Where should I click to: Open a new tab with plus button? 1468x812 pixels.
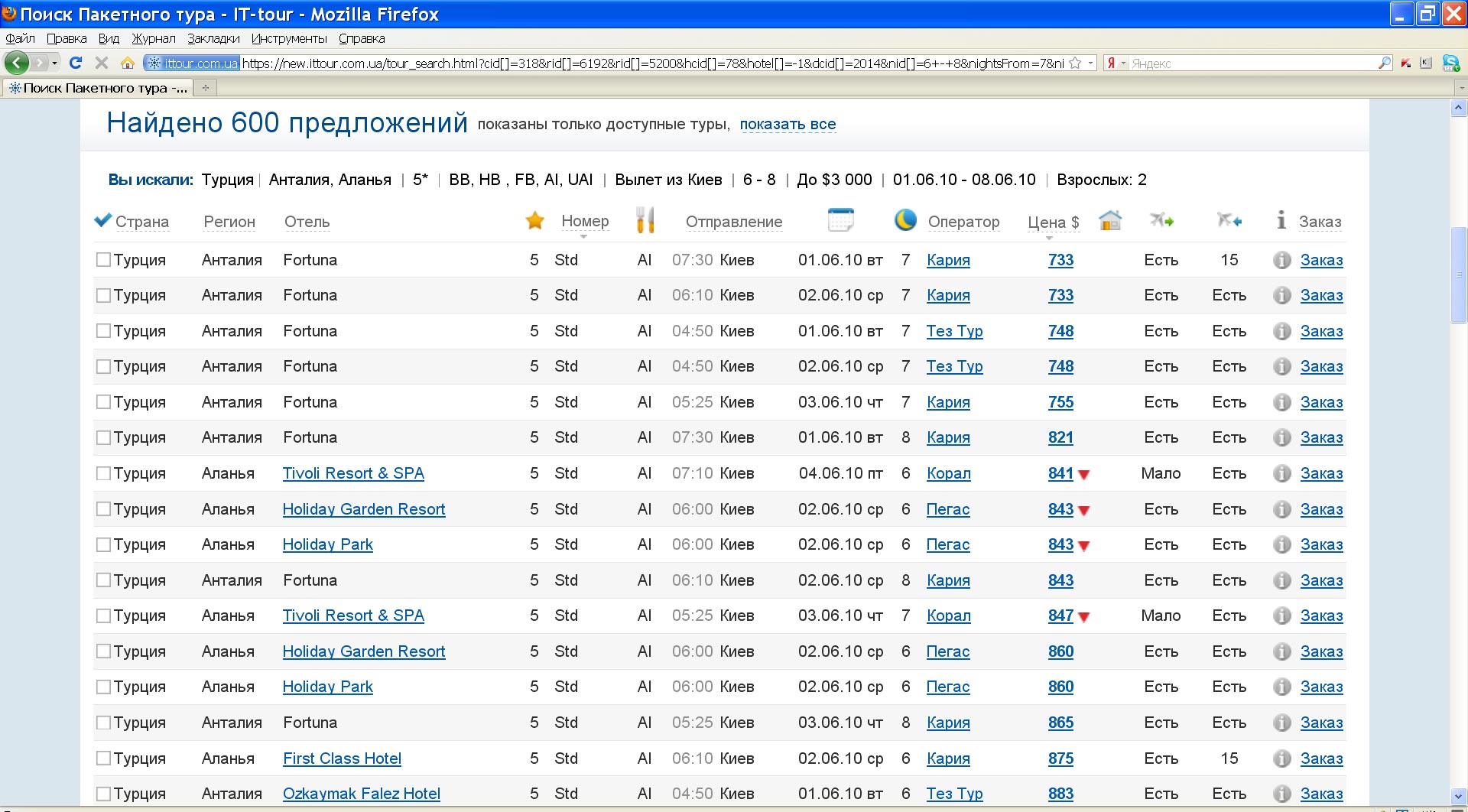[205, 88]
